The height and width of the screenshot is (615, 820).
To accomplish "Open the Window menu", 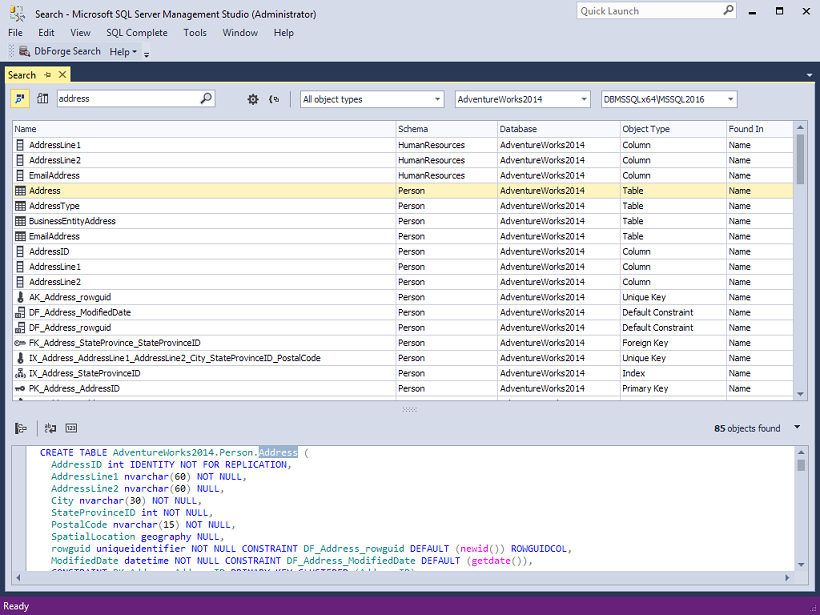I will (240, 32).
